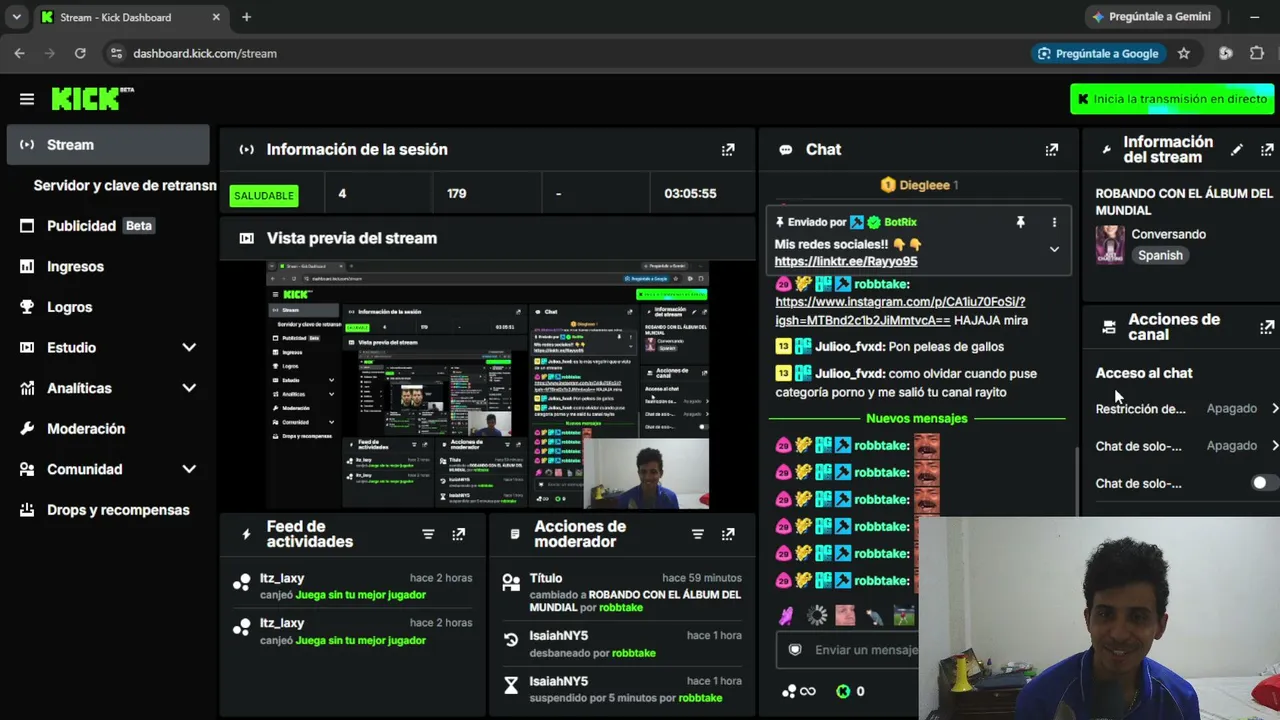1280x720 pixels.
Task: Select Stream in the sidebar
Action: (108, 145)
